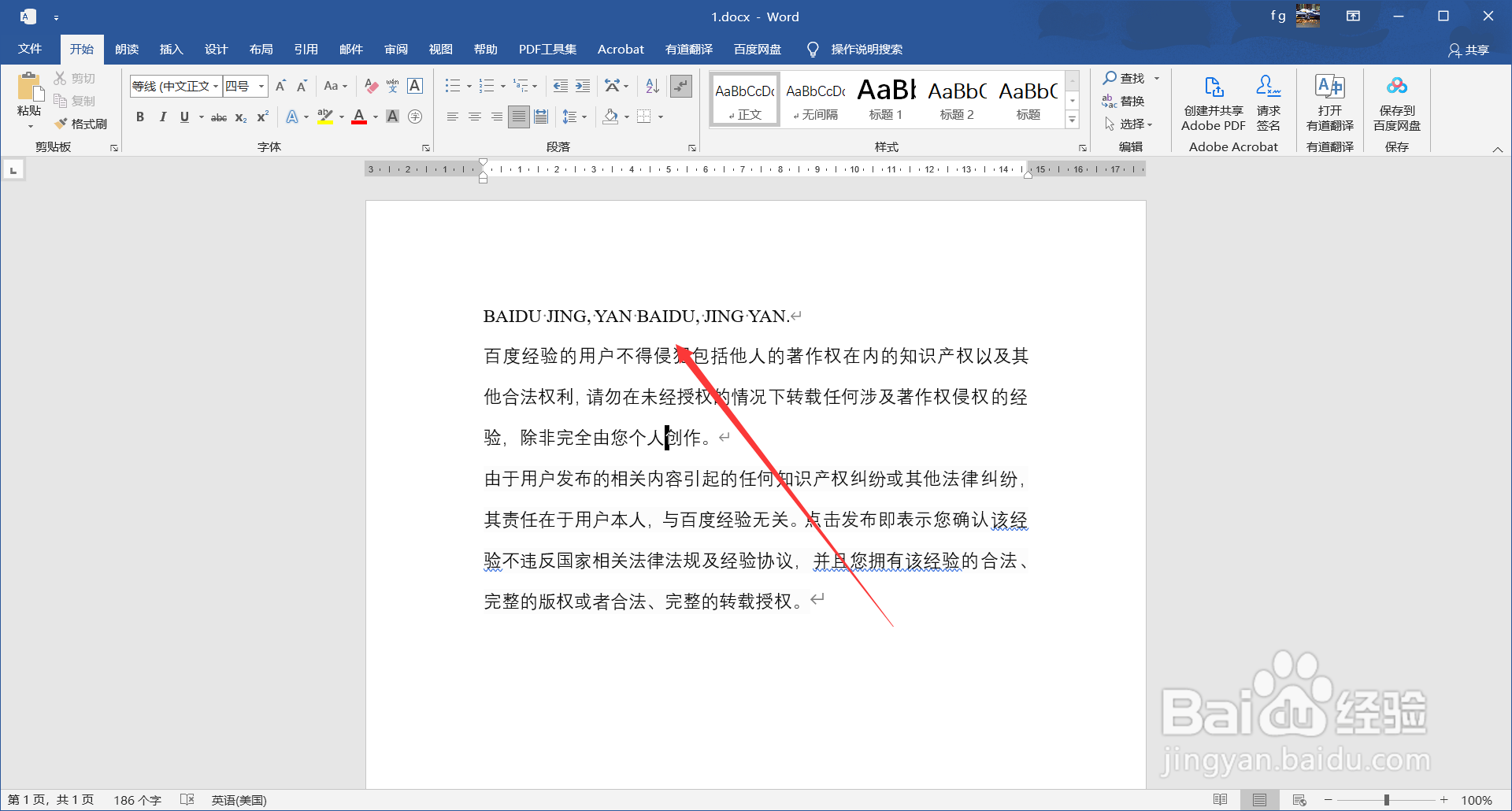The height and width of the screenshot is (811, 1512).
Task: Click the word count '186 个字' in status bar
Action: point(137,800)
